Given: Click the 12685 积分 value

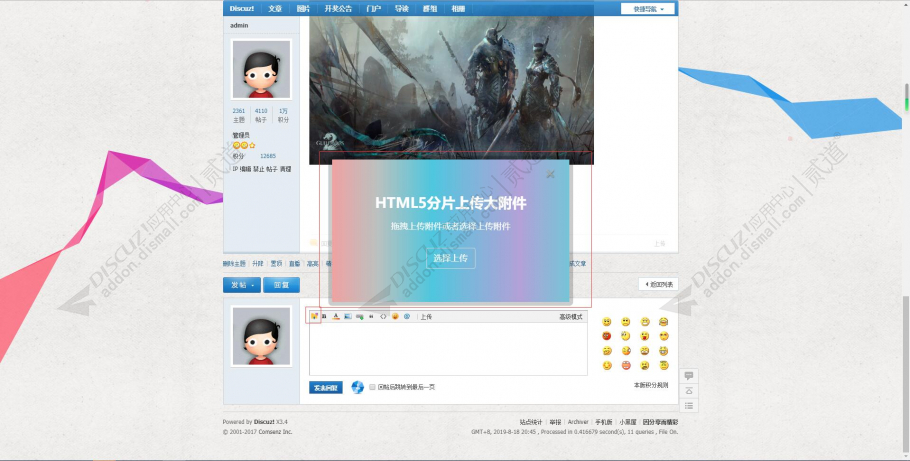Looking at the screenshot, I should click(x=268, y=156).
